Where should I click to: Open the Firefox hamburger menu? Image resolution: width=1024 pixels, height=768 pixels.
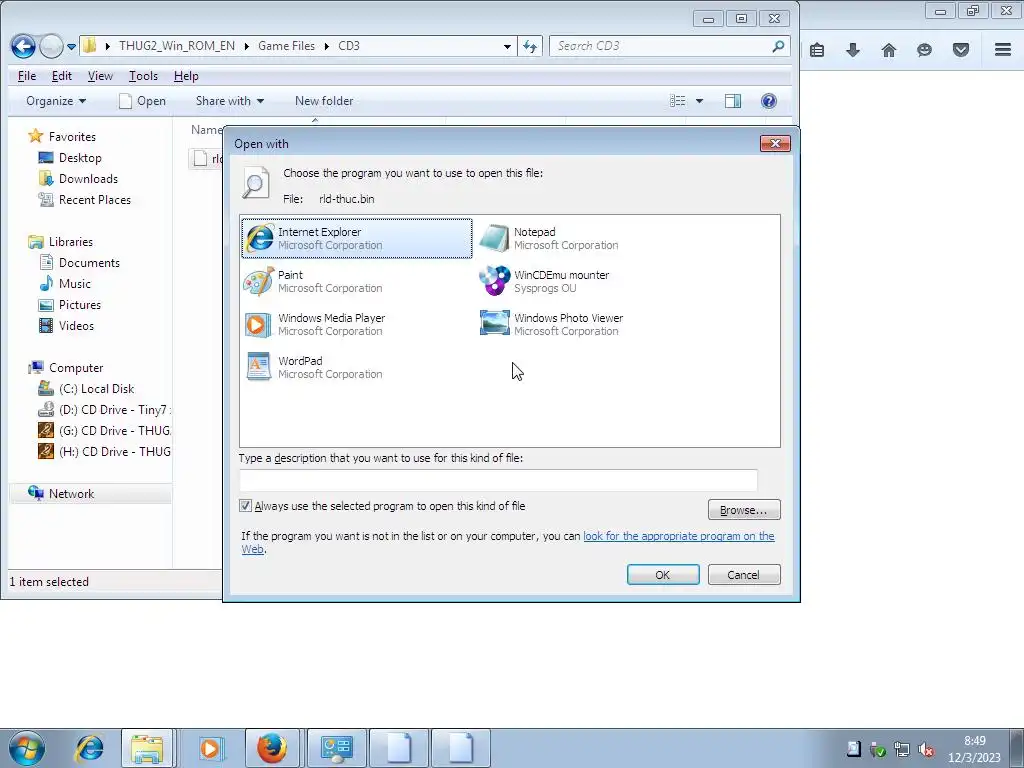(1002, 50)
